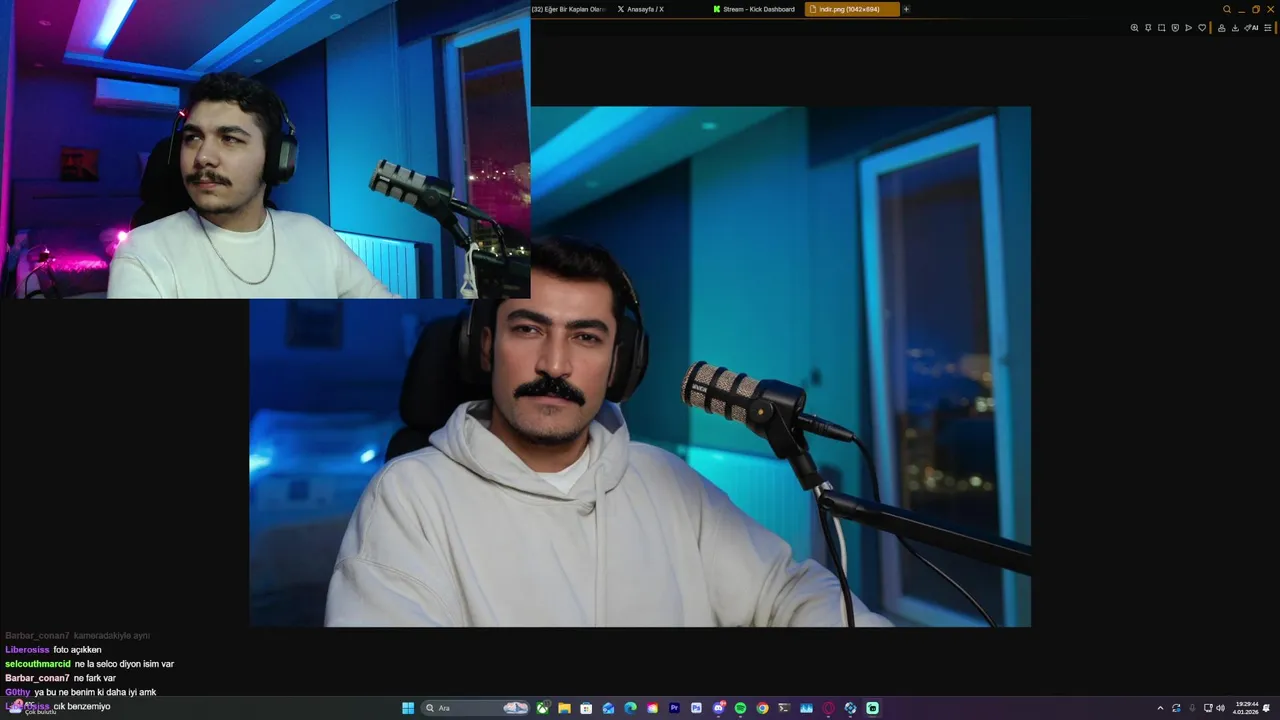Click the snapshot selection-frame icon
Screen dimensions: 1280x720
tap(1161, 28)
